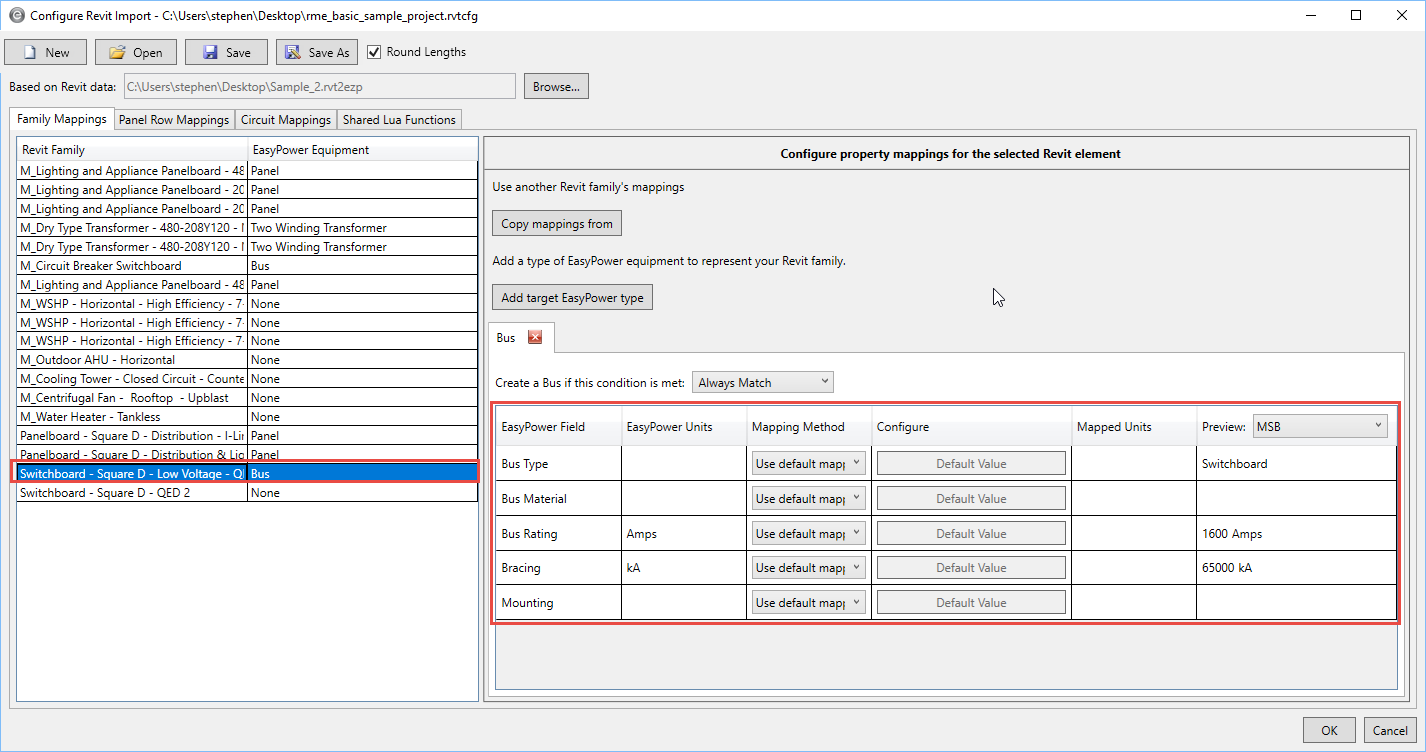Switch to Circuit Mappings tab

click(x=286, y=120)
